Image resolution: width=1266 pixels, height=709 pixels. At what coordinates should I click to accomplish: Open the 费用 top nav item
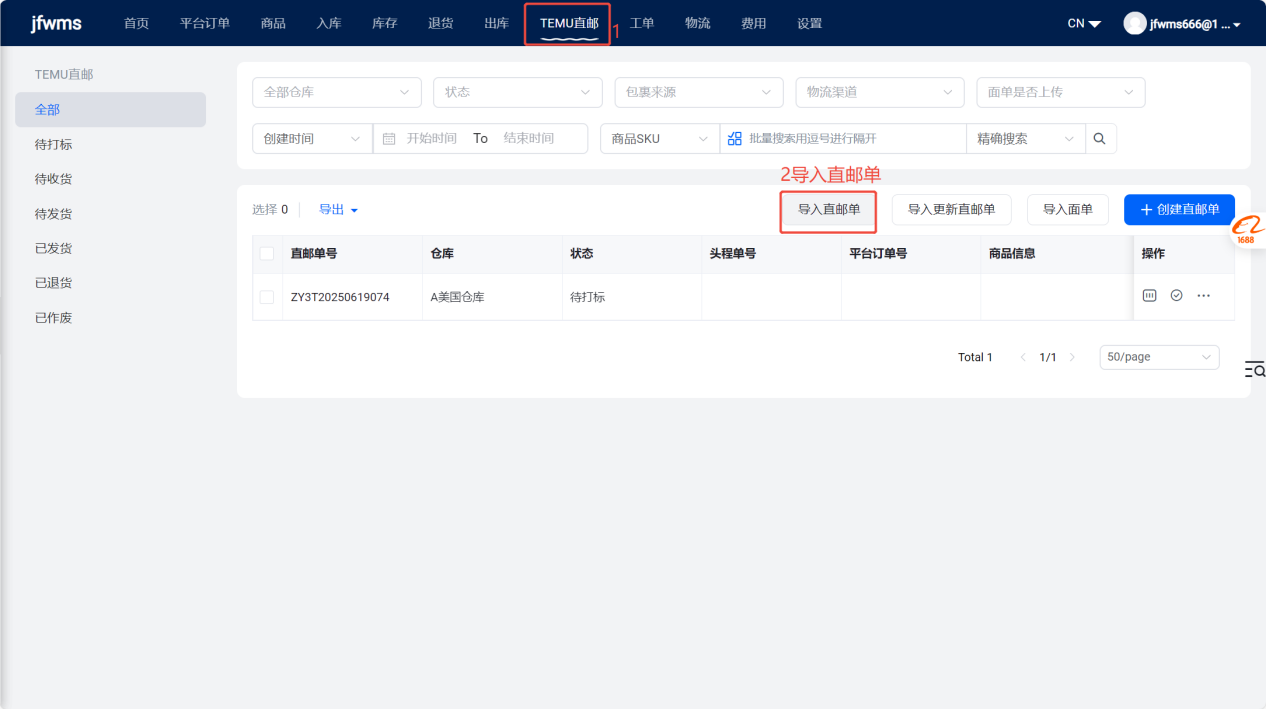(754, 23)
